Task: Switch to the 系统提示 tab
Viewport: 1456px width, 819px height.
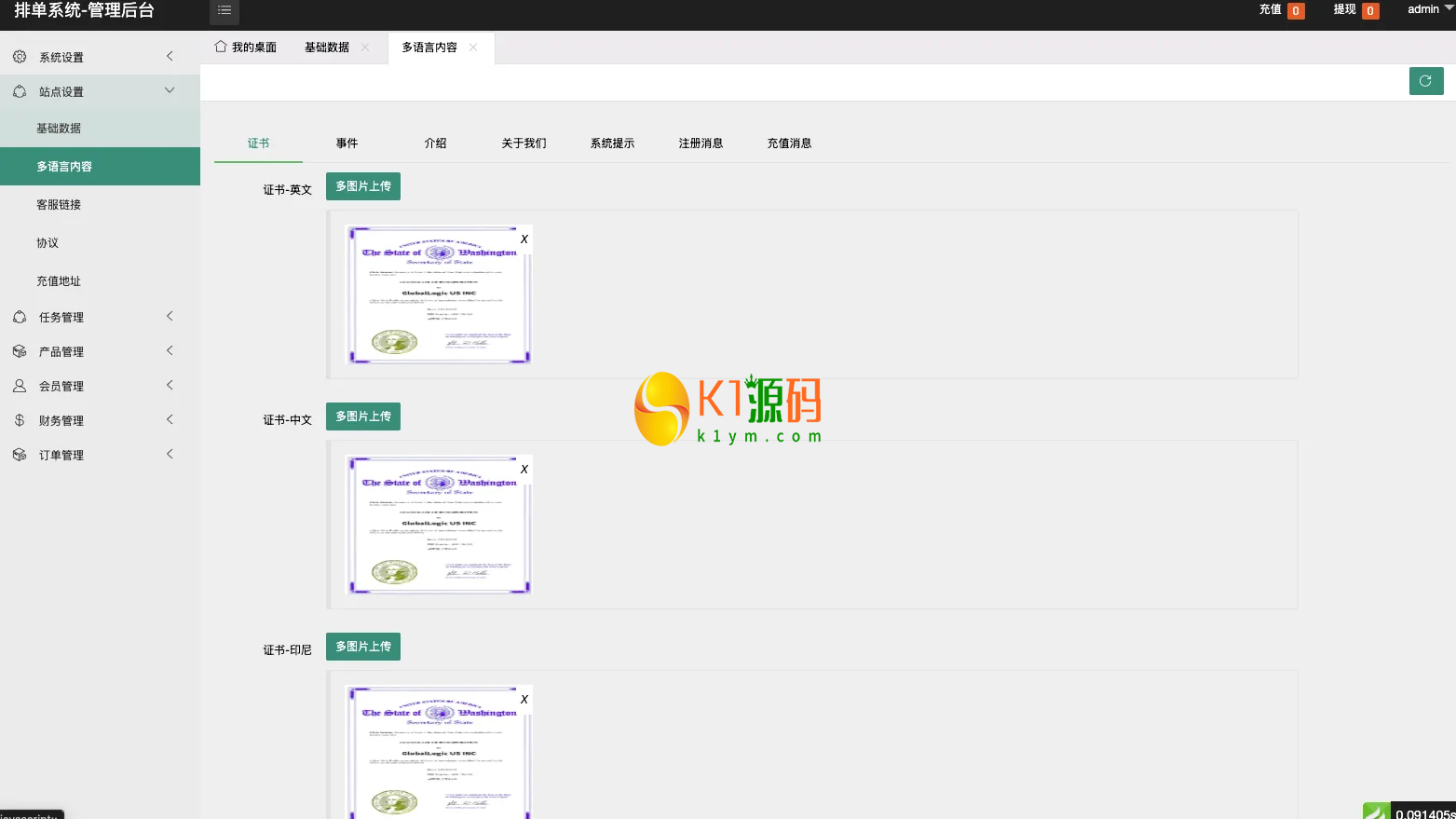Action: click(612, 143)
